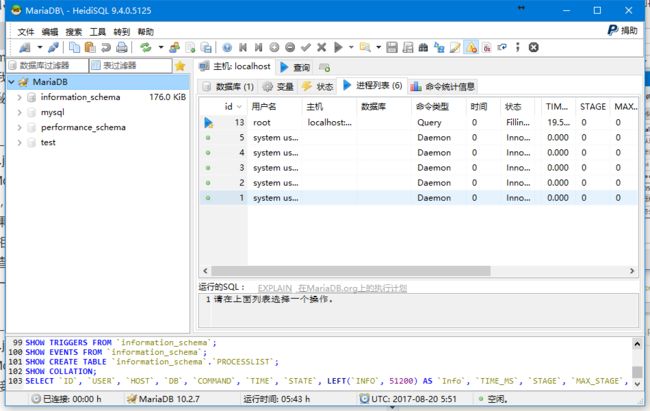
Task: Click the delete row minus icon
Action: tap(290, 47)
